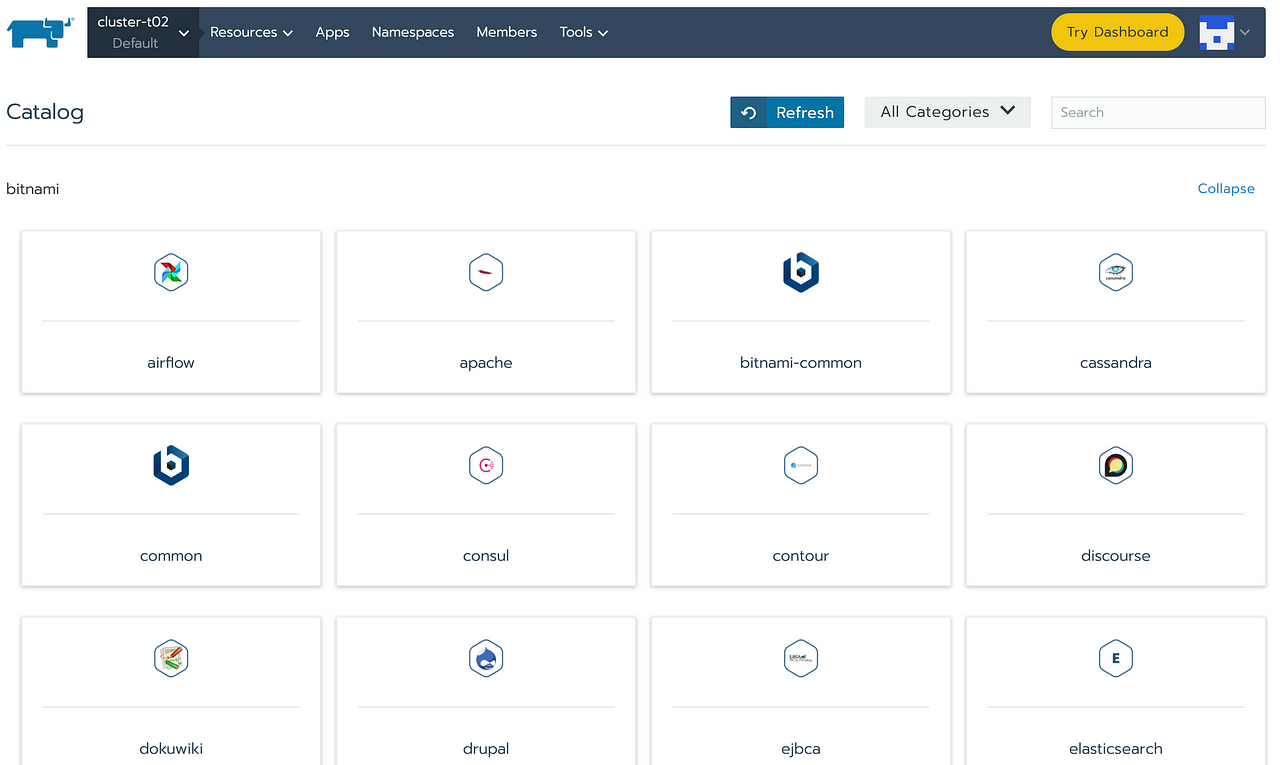Open the apache chart icon
The image size is (1280, 765).
(486, 272)
